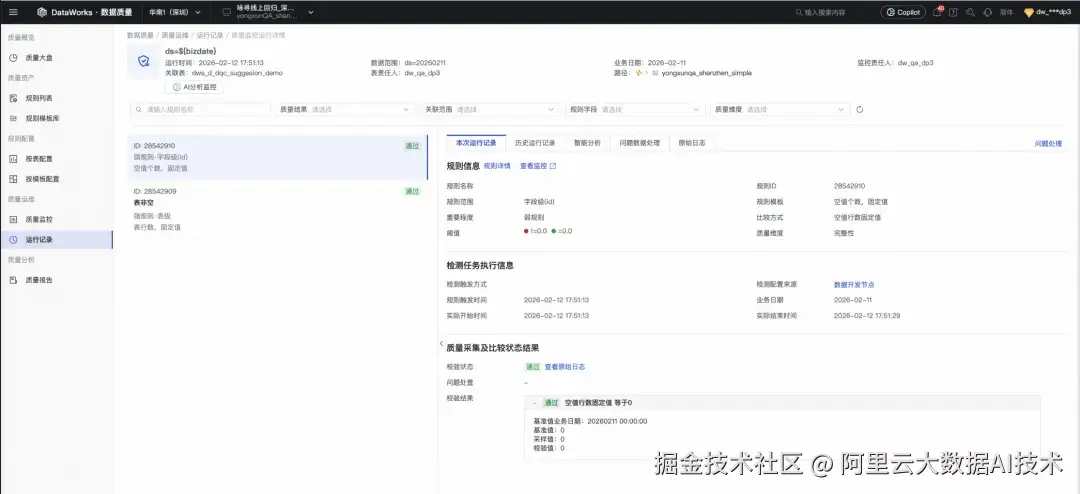Open the 华南1（深圳） region selector

click(x=173, y=12)
